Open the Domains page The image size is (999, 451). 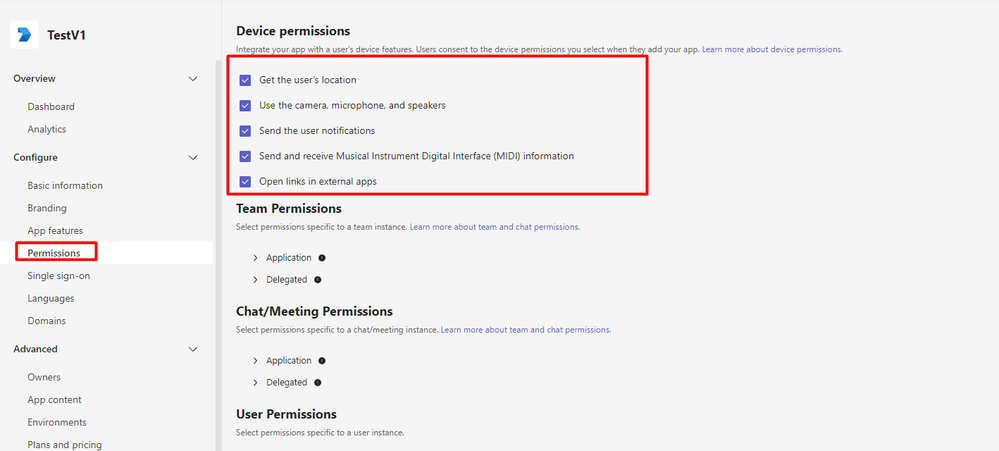pos(47,320)
